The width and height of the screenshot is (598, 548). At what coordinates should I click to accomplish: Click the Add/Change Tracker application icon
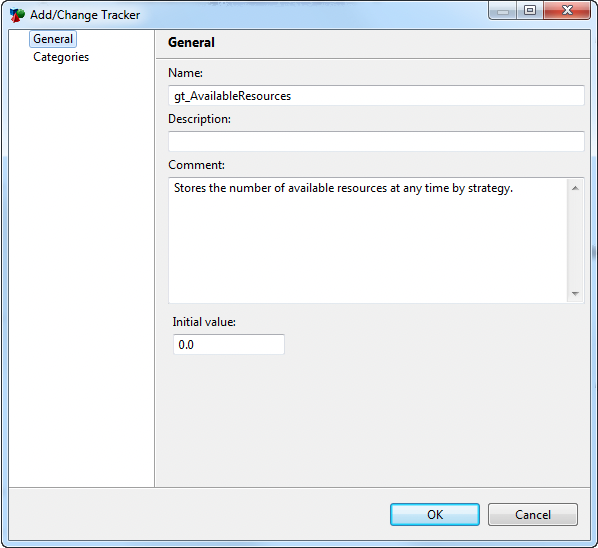coord(17,15)
